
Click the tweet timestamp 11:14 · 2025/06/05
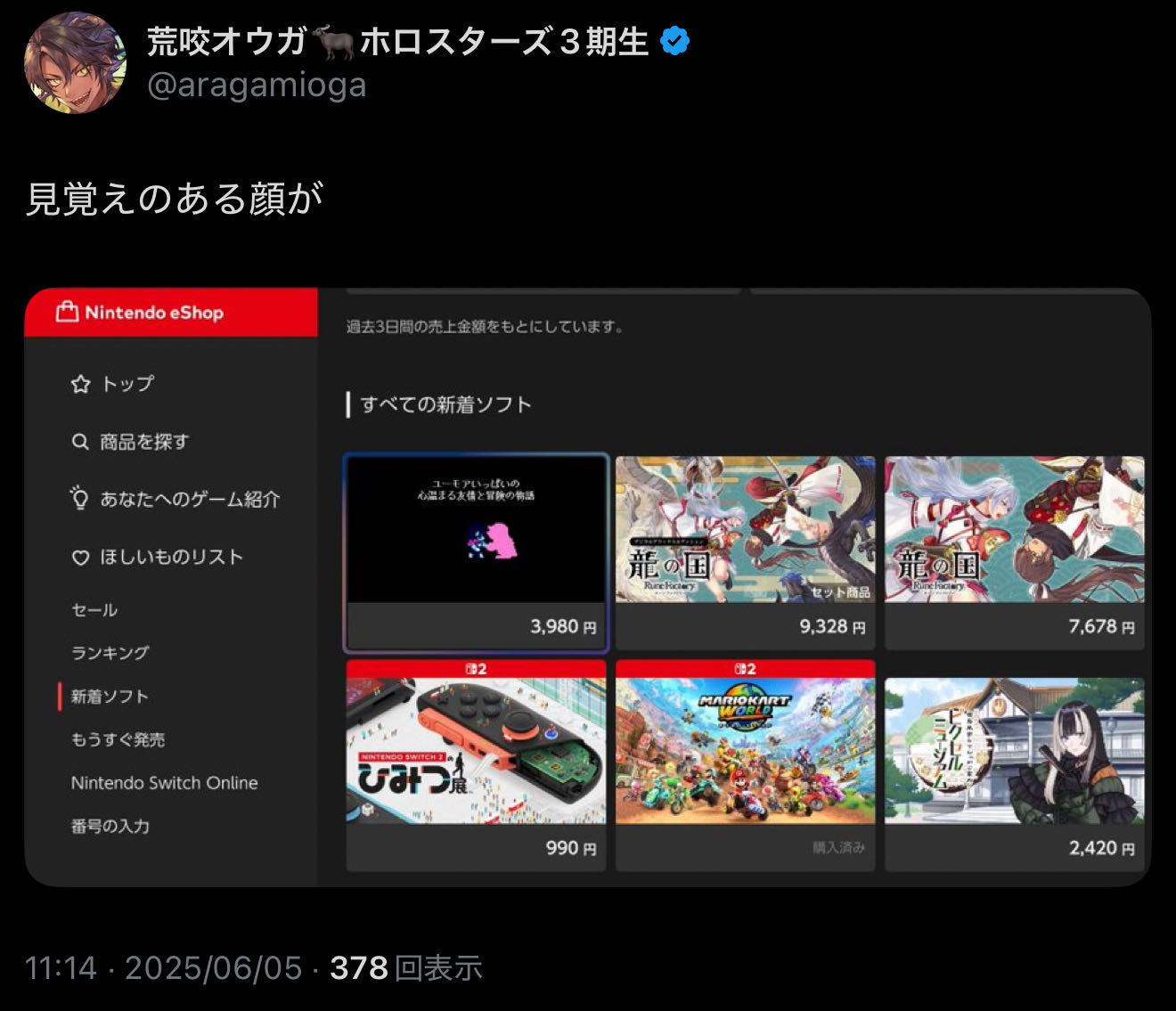coord(164,969)
